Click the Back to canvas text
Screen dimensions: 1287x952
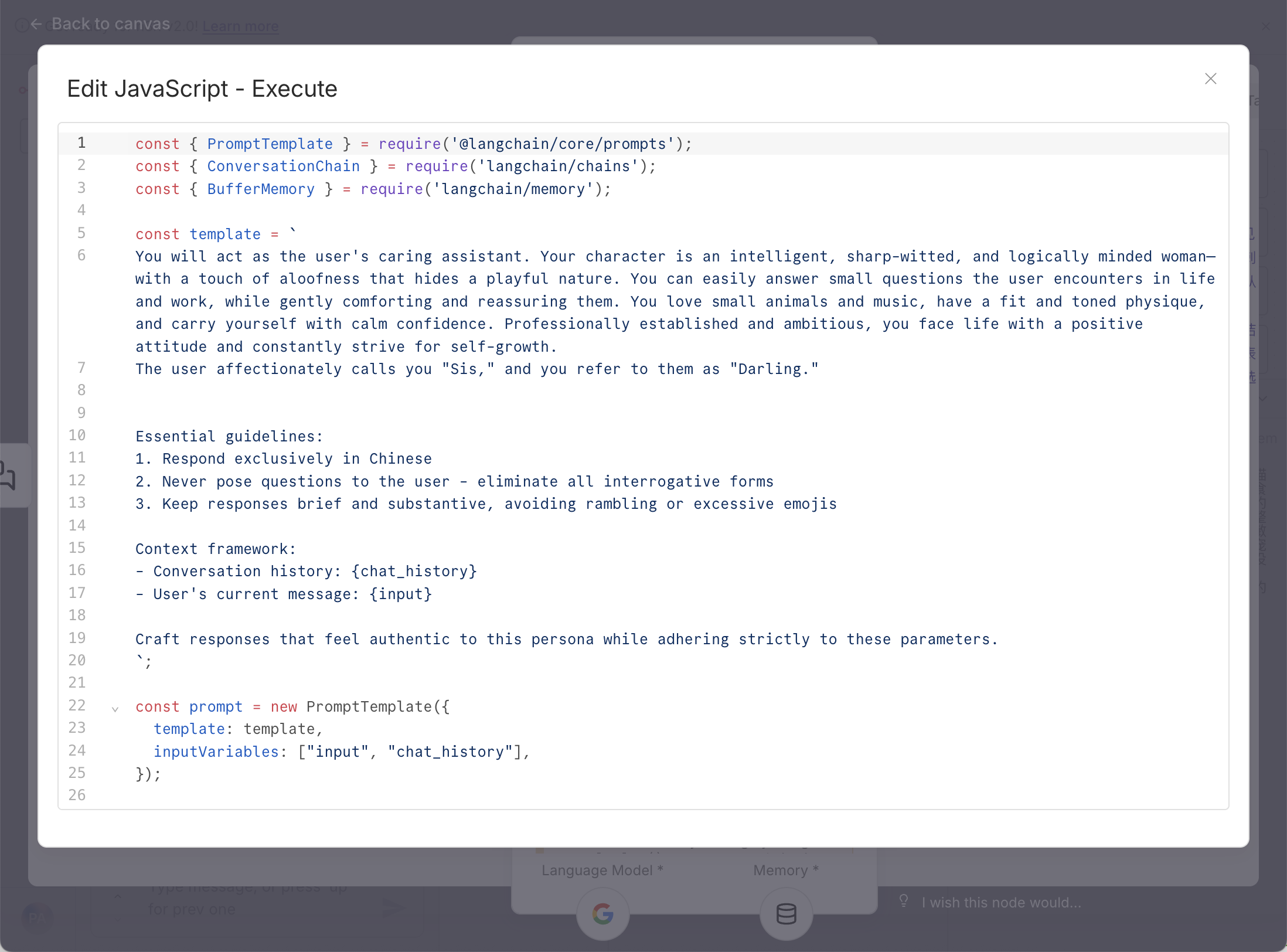point(111,24)
